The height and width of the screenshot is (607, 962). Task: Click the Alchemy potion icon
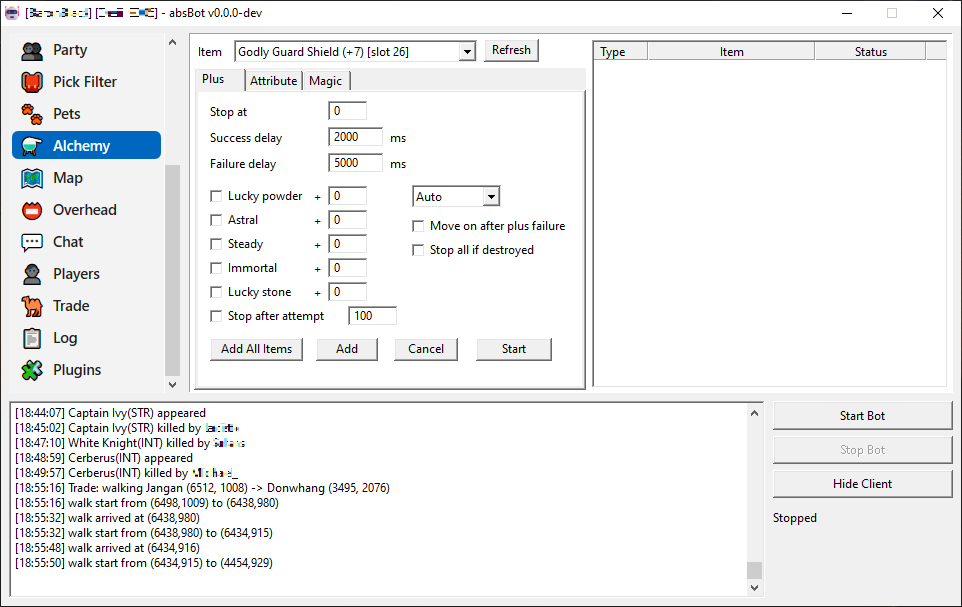tap(32, 146)
